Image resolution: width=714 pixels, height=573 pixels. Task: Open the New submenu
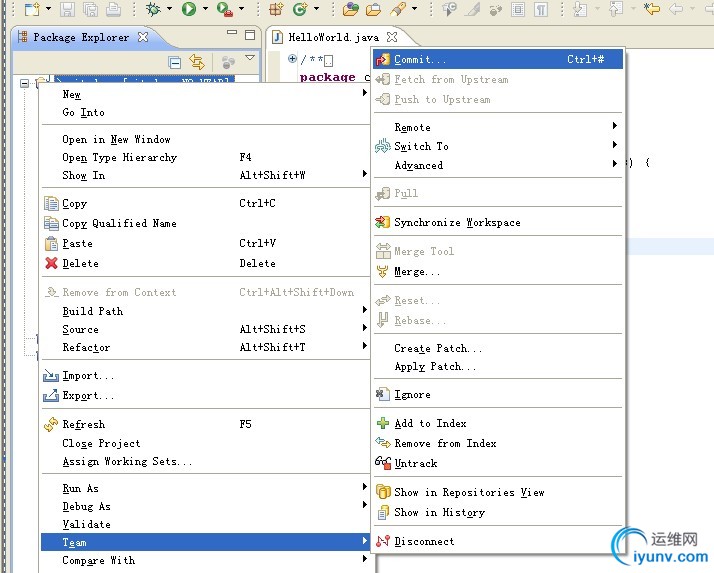205,94
